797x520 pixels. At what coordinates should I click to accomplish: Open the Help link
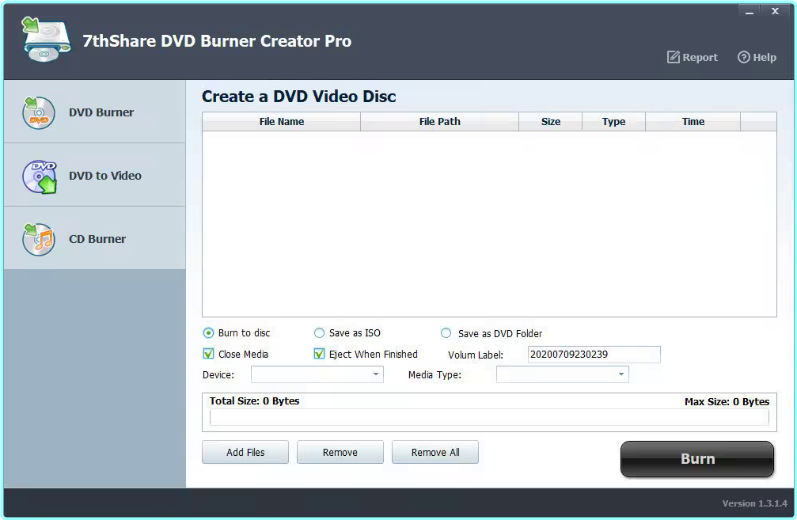757,57
